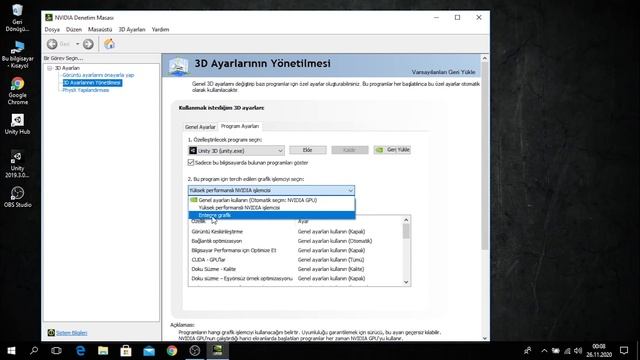This screenshot has width=640, height=360.
Task: Click the main panel vertical scrollbar
Action: click(x=485, y=156)
